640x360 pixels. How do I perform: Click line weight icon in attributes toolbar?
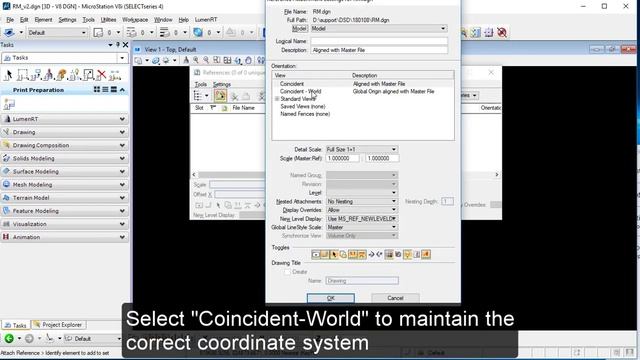tap(164, 32)
